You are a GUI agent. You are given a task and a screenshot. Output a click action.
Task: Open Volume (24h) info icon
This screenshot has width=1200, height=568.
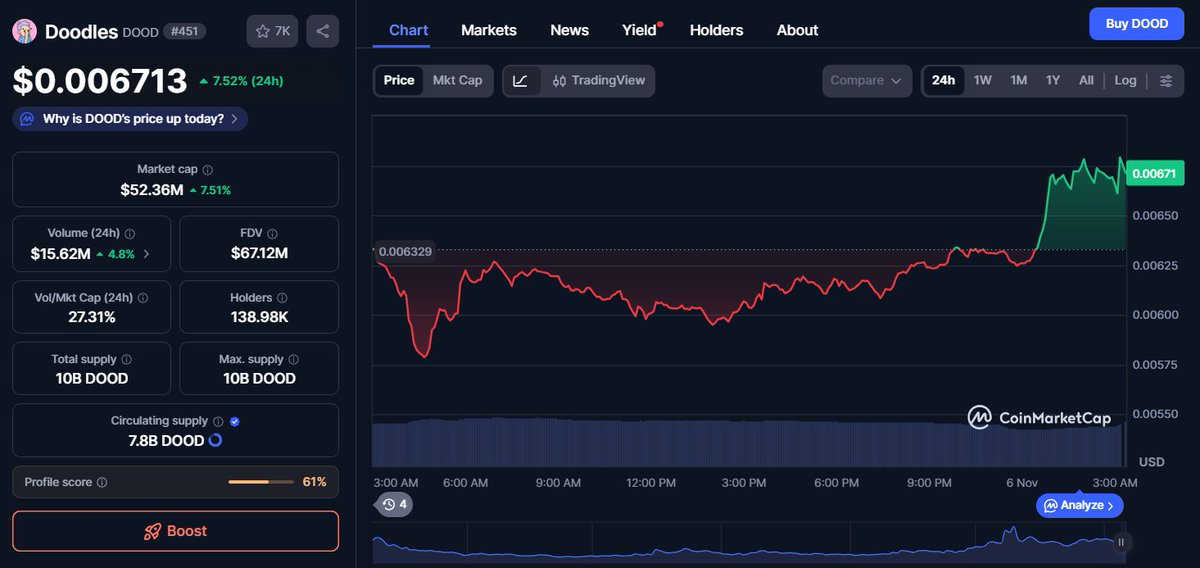pyautogui.click(x=130, y=233)
